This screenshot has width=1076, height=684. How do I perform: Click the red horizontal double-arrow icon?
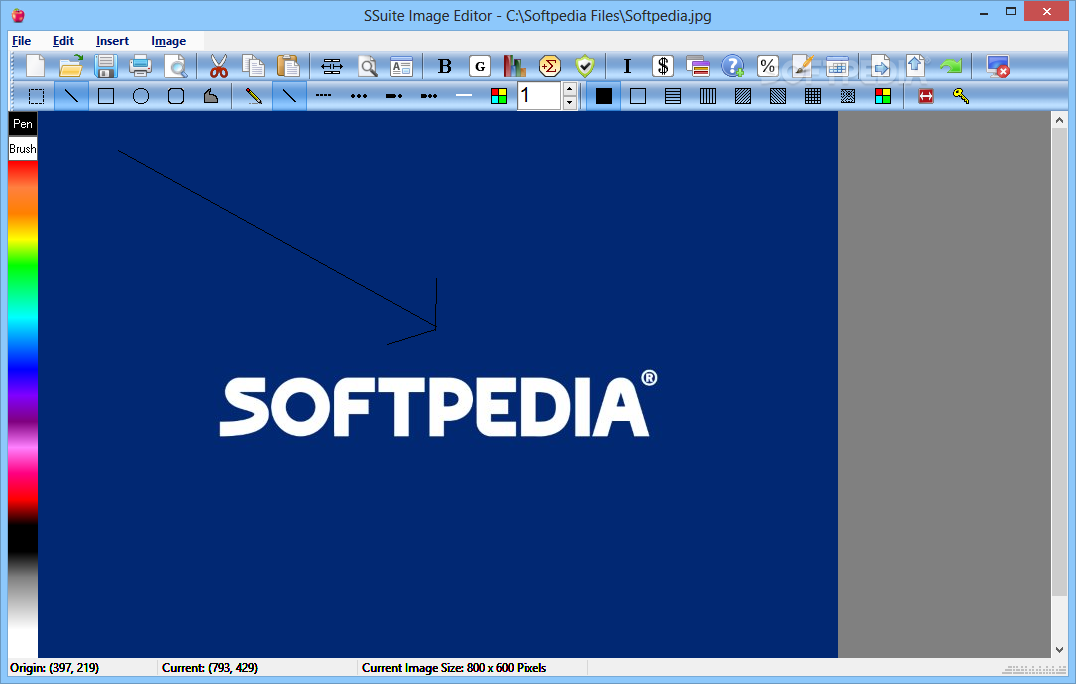click(x=926, y=96)
